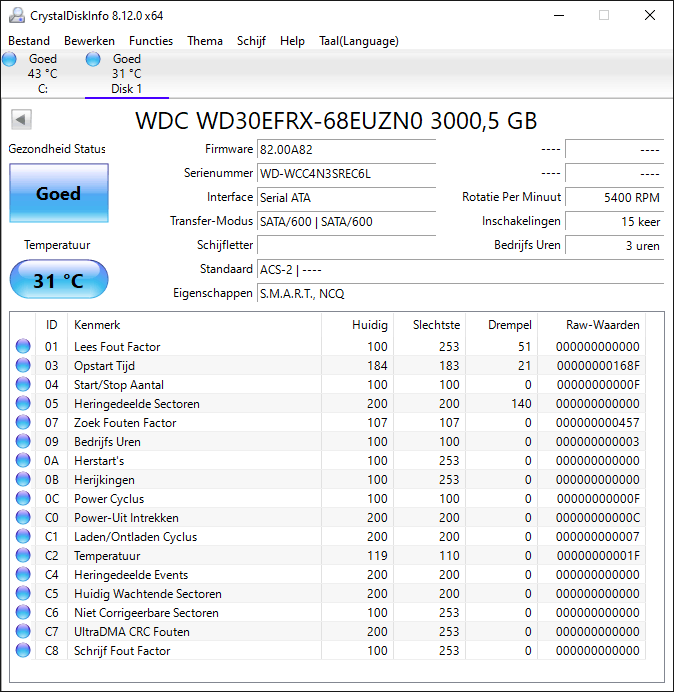The height and width of the screenshot is (692, 674).
Task: Click the Bedrijfs Uren value 3 uren
Action: click(x=614, y=245)
